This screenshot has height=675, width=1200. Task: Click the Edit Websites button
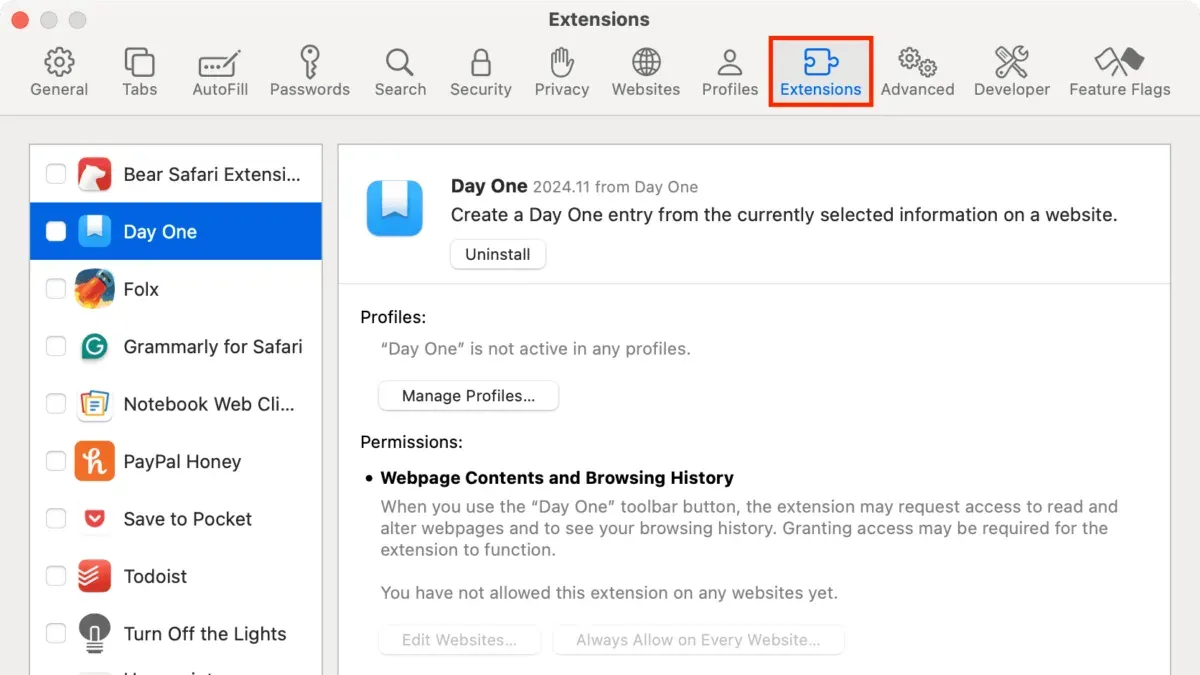click(460, 640)
